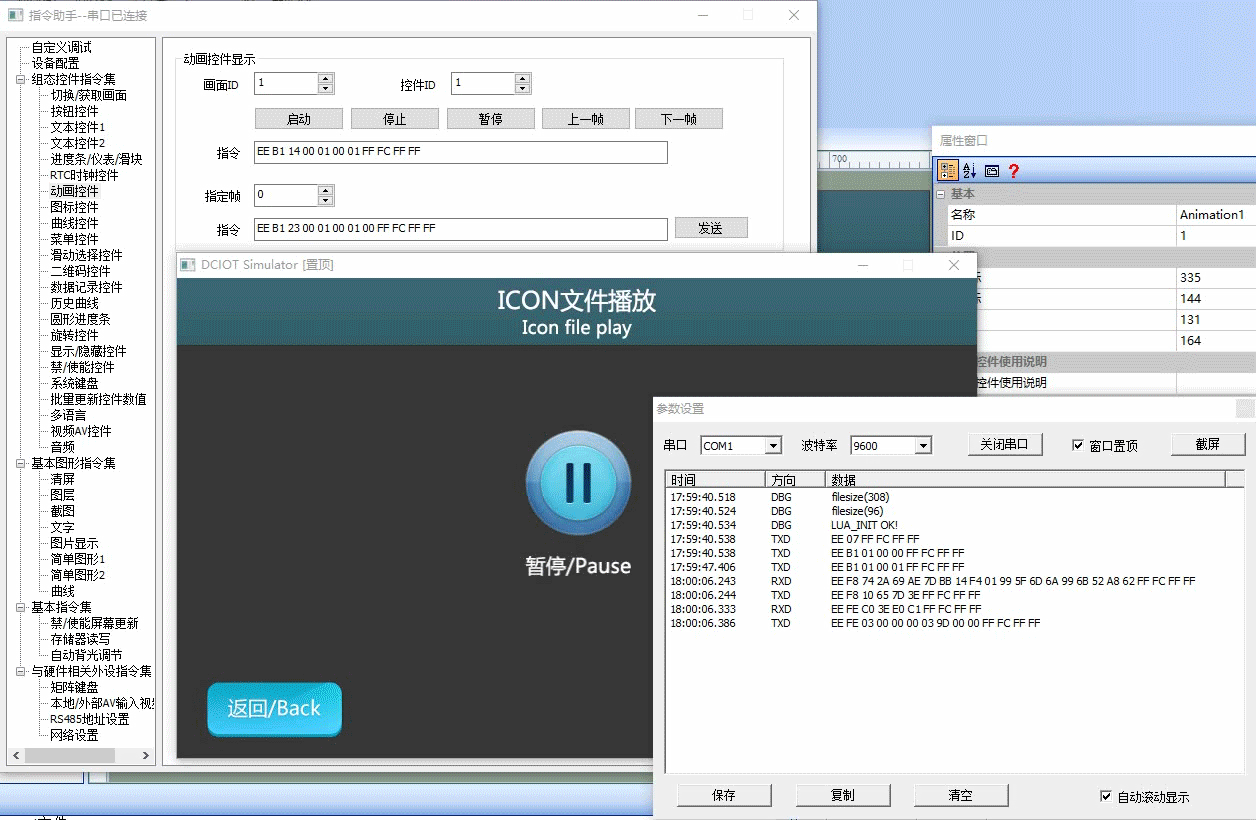Click the alphabetical sort icon in property window
1256x820 pixels.
[969, 171]
